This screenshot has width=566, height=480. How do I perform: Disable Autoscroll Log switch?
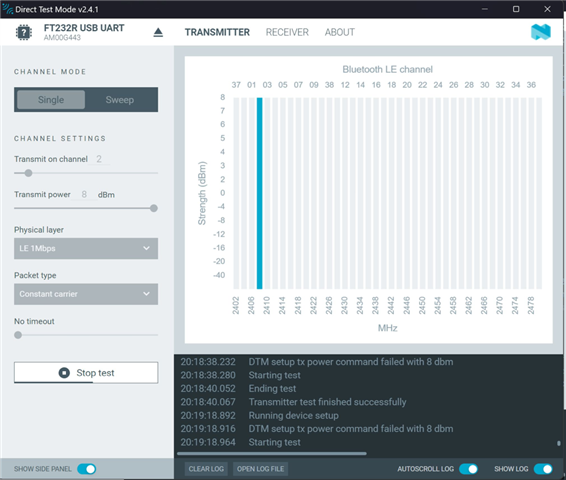point(468,469)
